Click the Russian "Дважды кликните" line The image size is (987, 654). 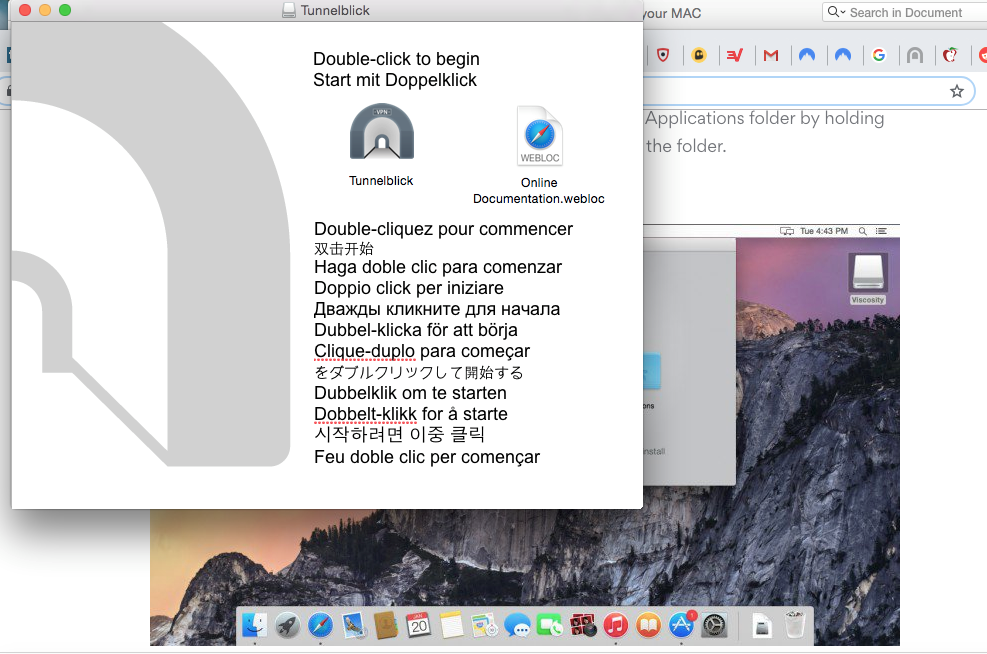pos(437,309)
